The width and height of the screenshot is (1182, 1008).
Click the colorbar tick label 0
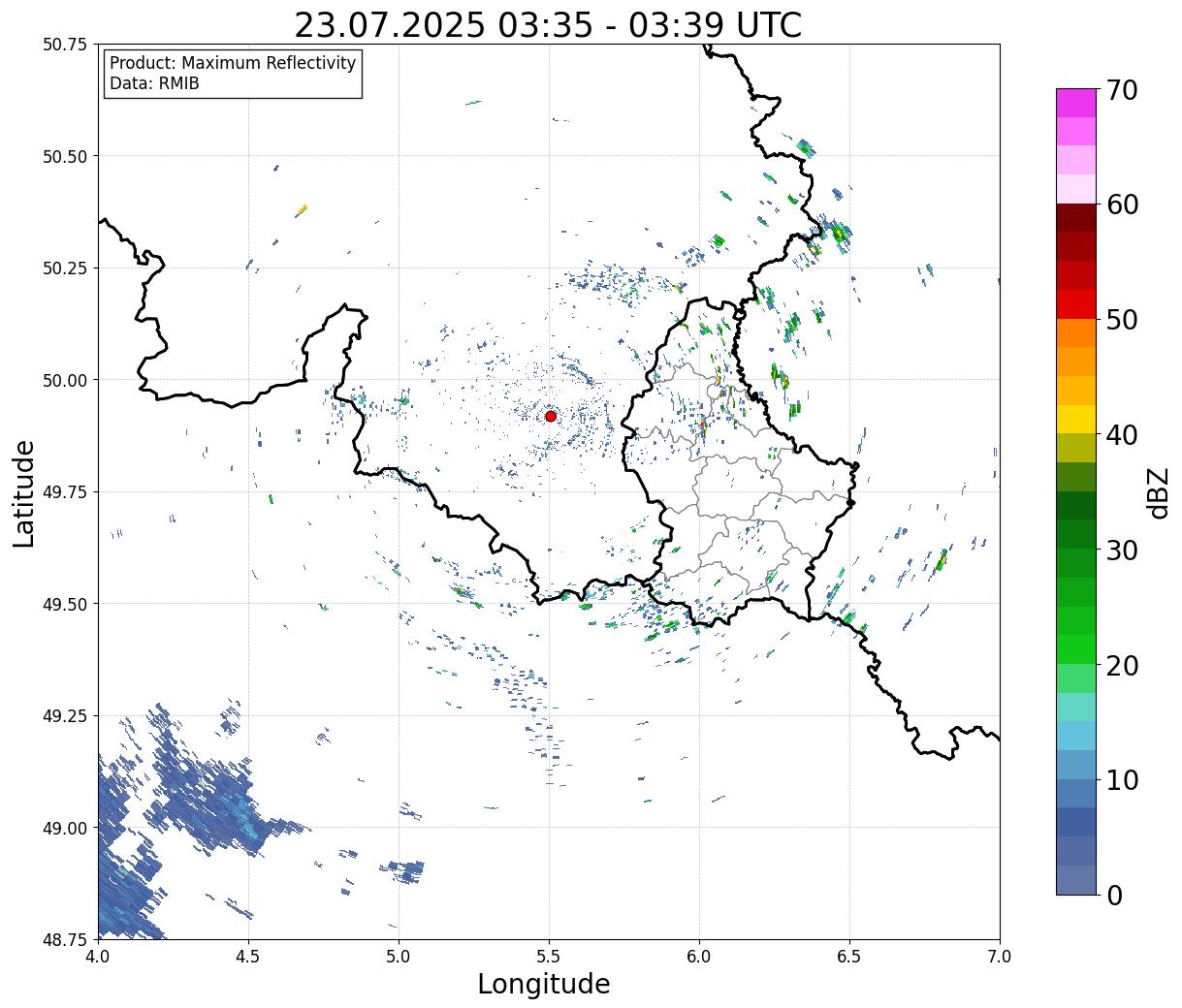[x=1113, y=896]
